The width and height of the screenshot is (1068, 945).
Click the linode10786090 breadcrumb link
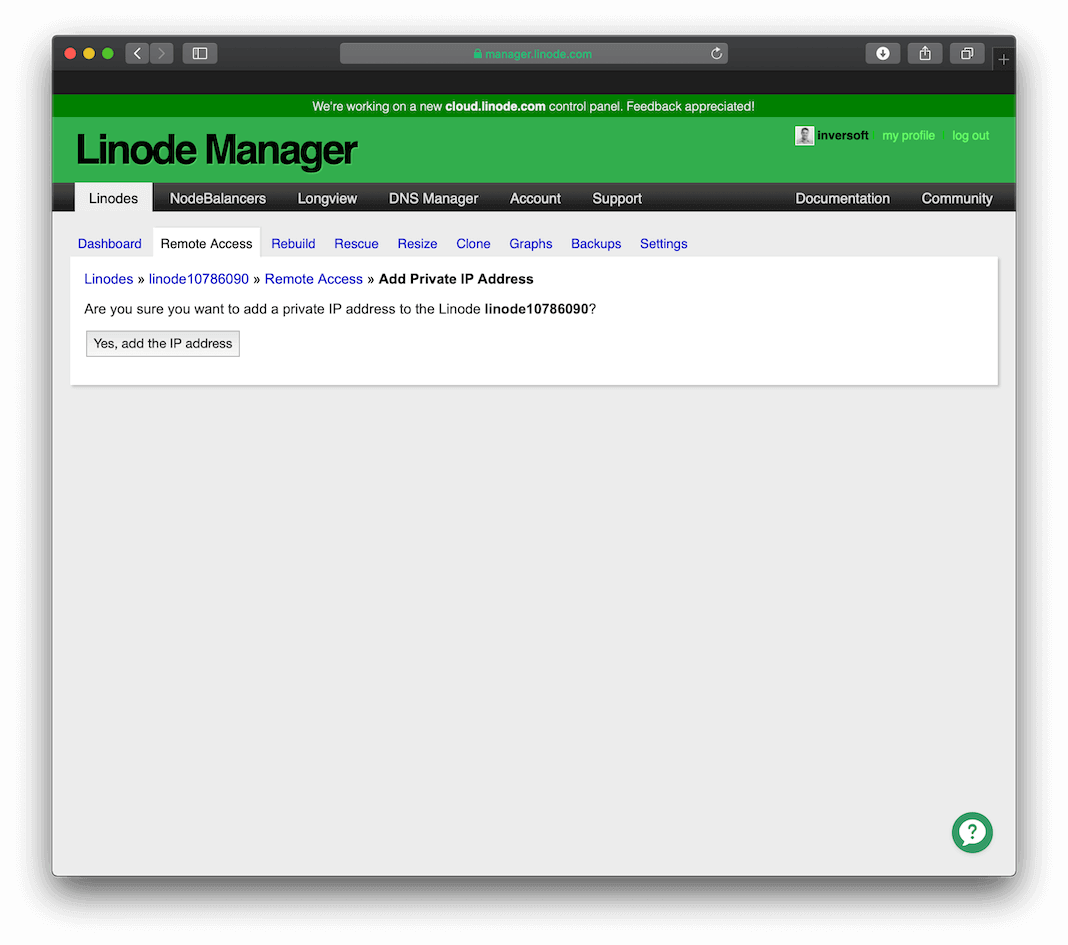pos(199,279)
